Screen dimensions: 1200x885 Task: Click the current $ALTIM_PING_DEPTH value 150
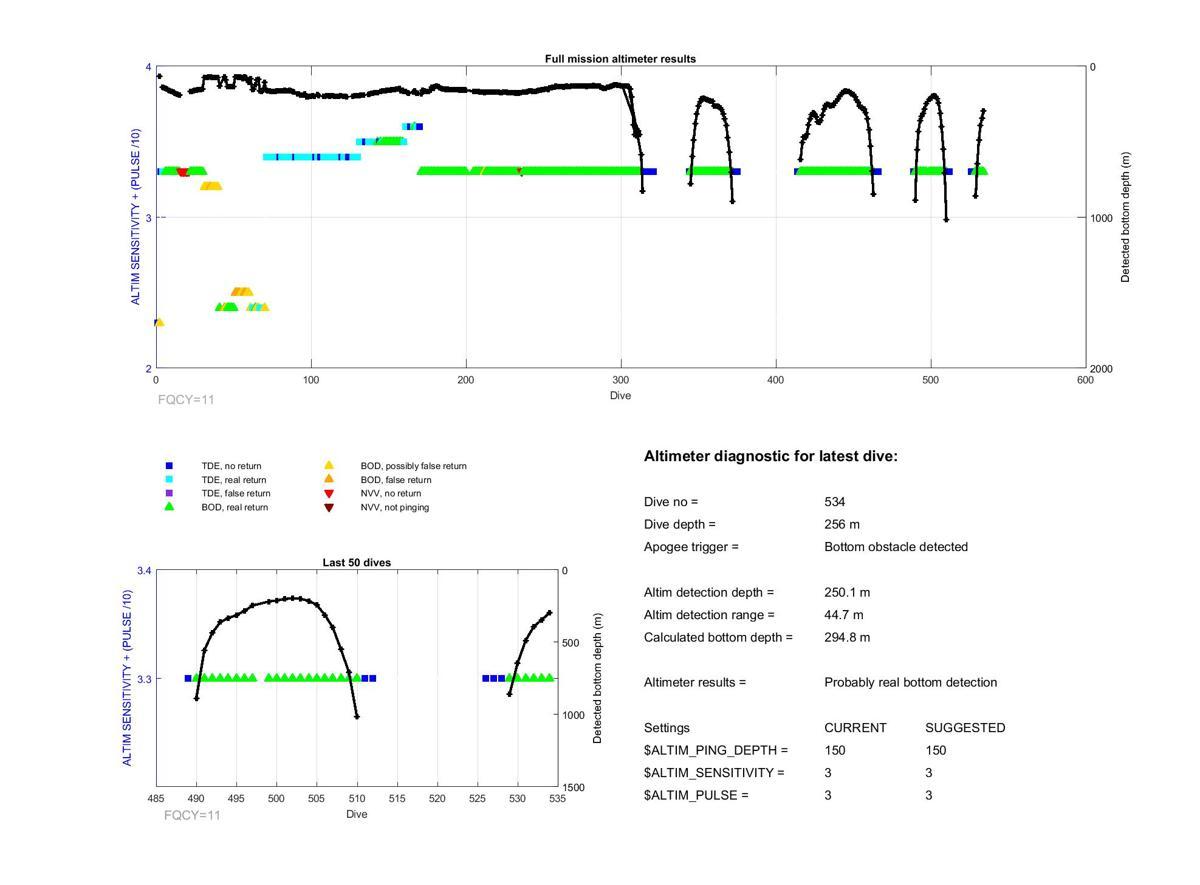[835, 751]
